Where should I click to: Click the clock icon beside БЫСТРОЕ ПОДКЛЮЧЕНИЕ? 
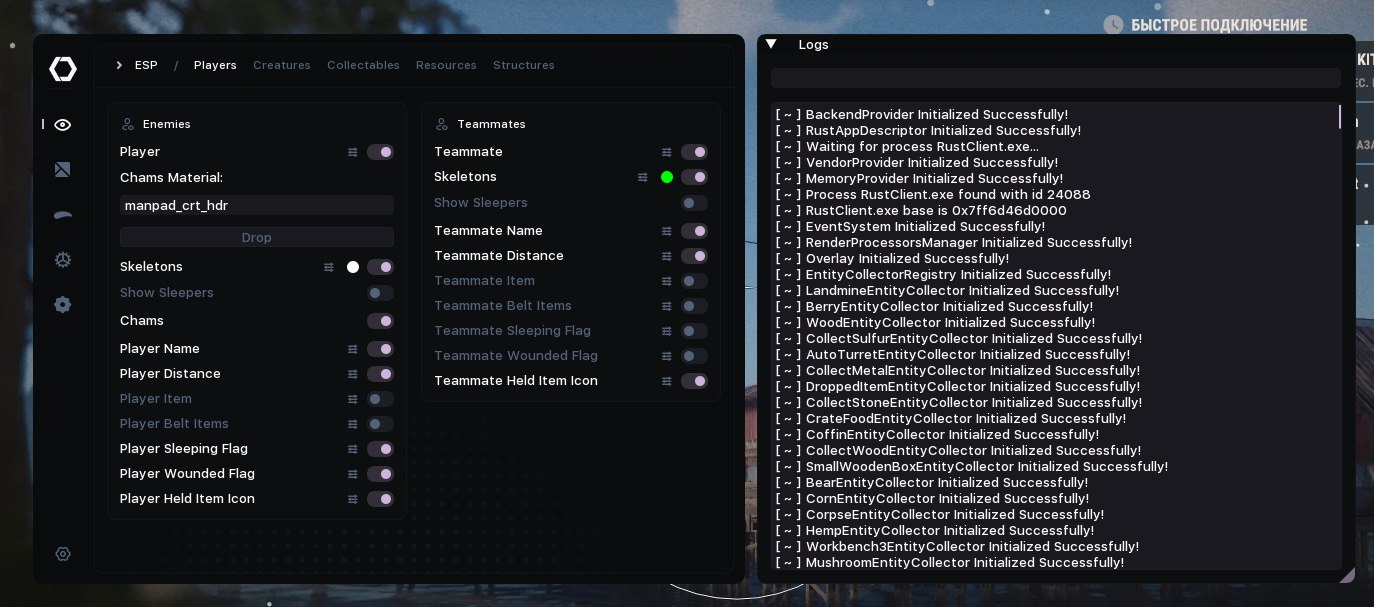(x=1114, y=25)
